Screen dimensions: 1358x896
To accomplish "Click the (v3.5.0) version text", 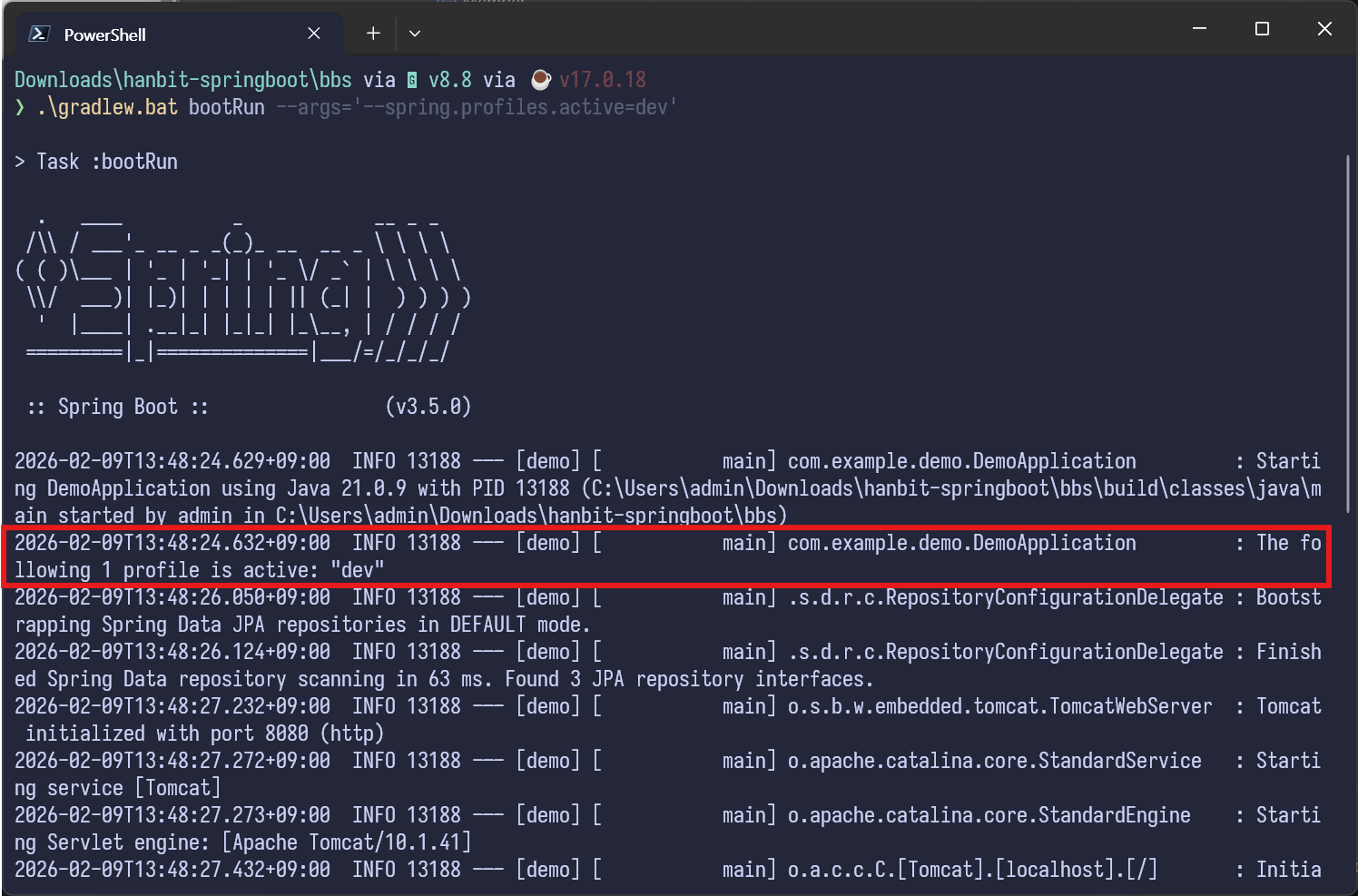I will (x=428, y=407).
